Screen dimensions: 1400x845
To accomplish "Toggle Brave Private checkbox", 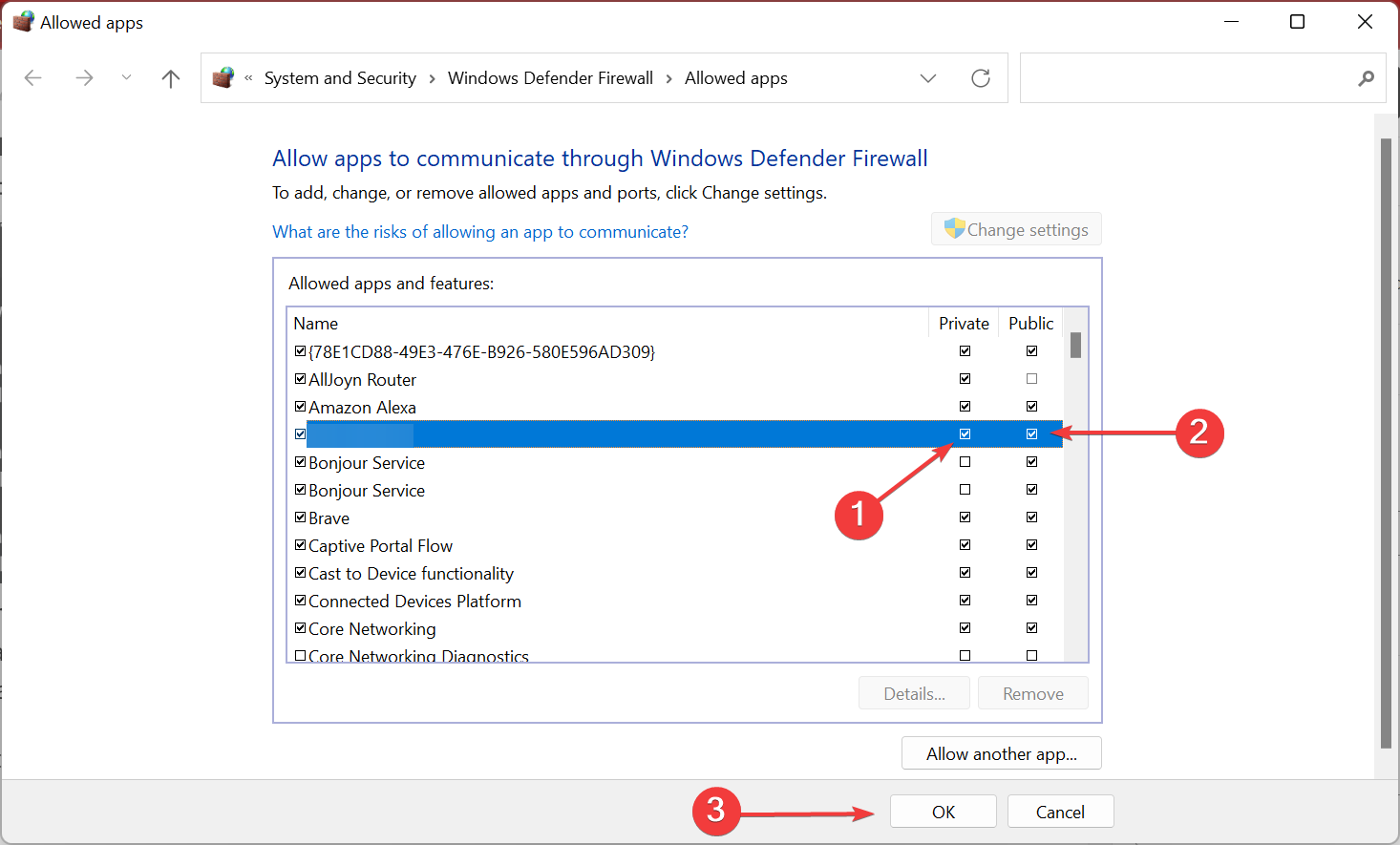I will [965, 518].
